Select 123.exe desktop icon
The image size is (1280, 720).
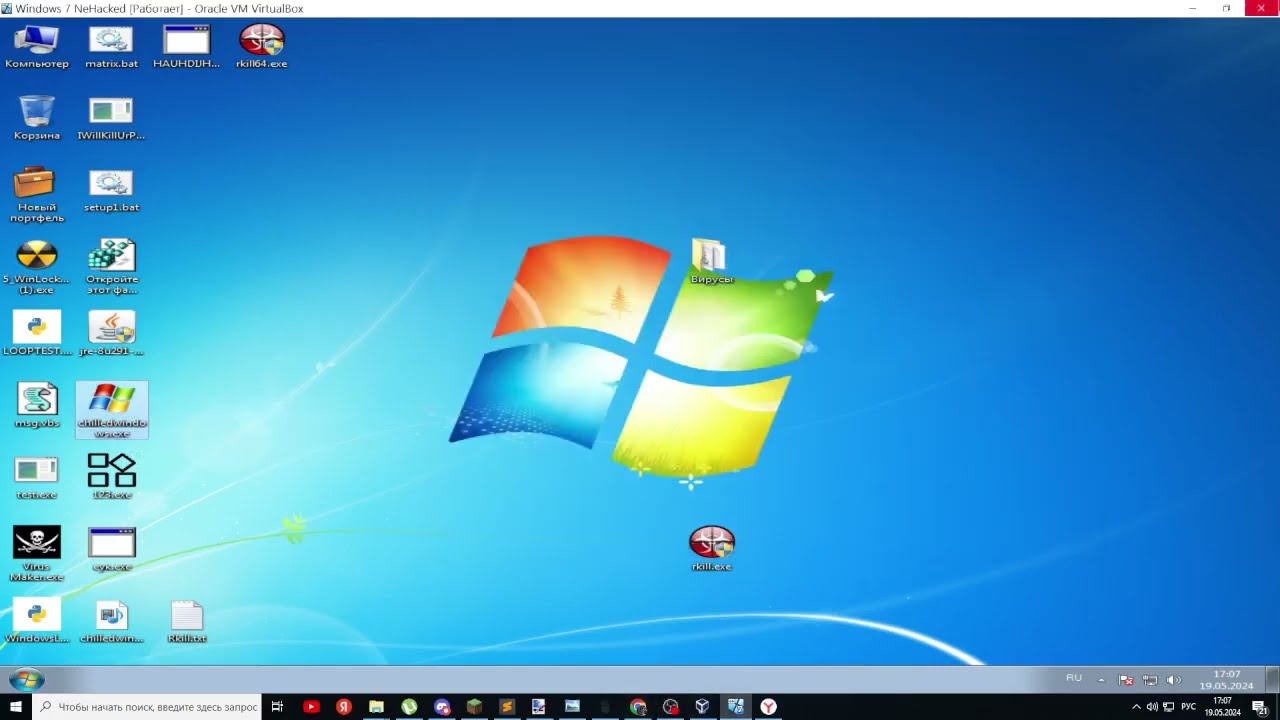click(x=111, y=477)
